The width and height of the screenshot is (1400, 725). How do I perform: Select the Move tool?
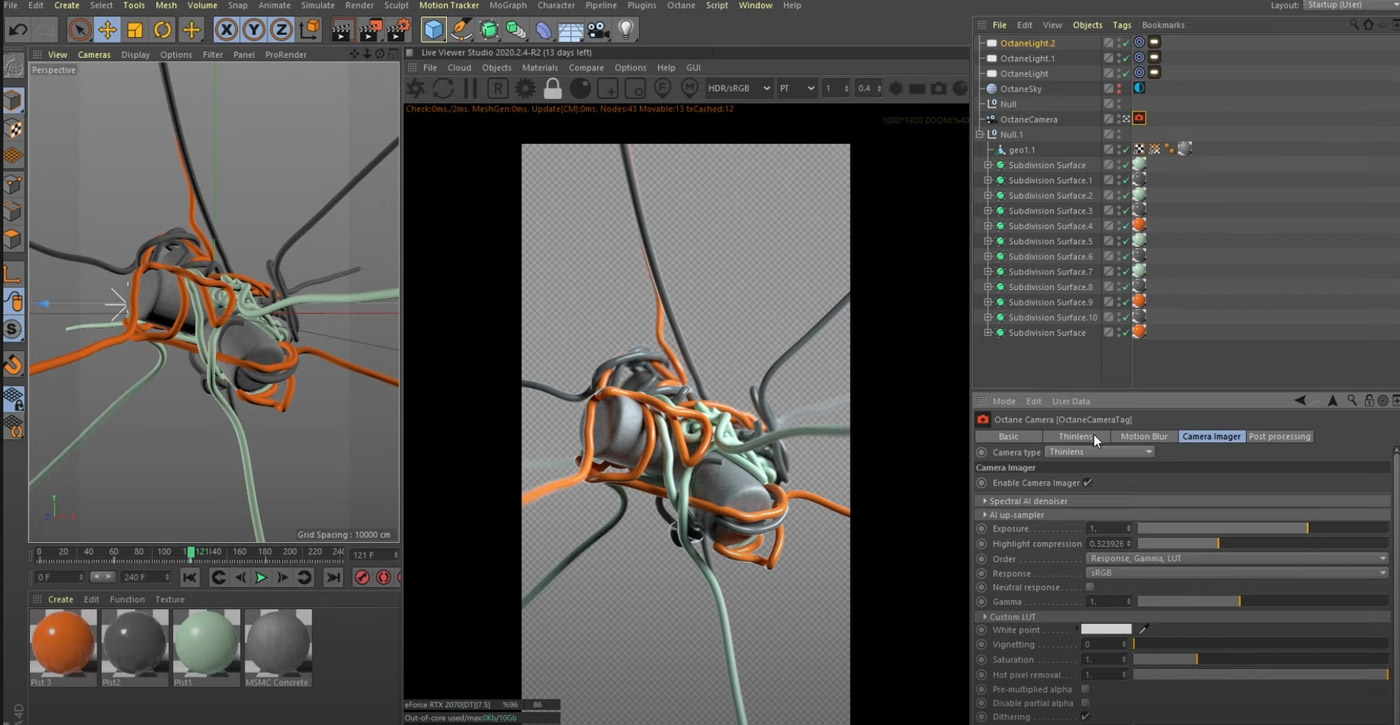pos(108,30)
